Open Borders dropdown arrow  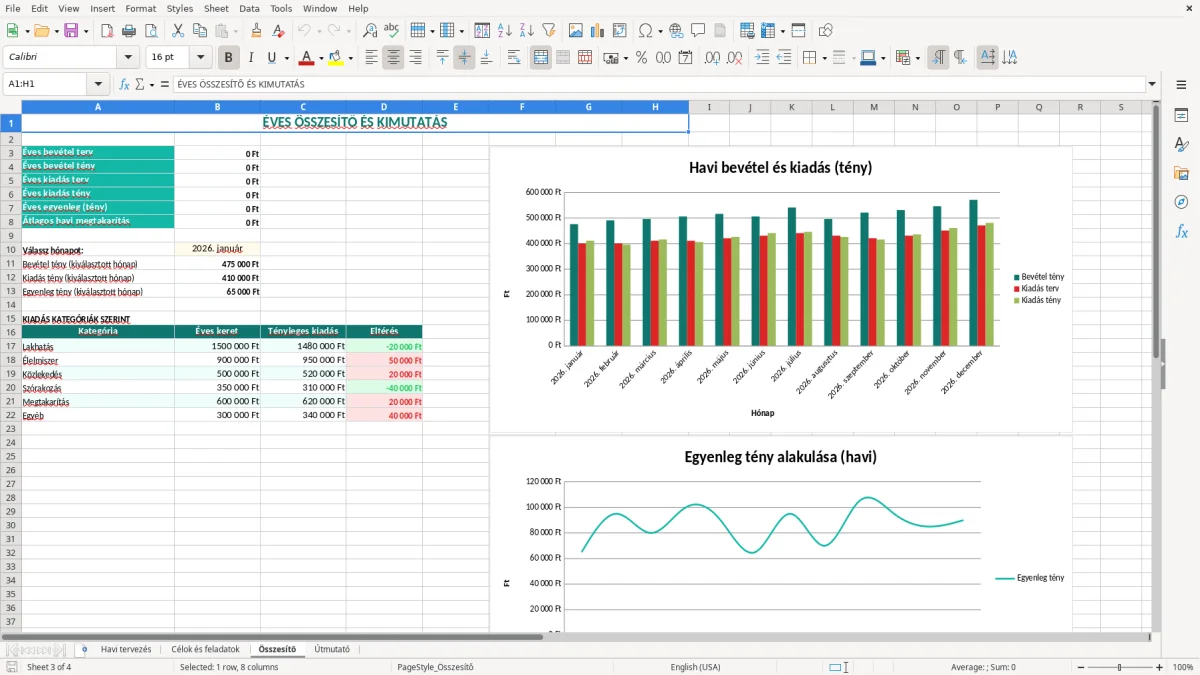pyautogui.click(x=826, y=58)
